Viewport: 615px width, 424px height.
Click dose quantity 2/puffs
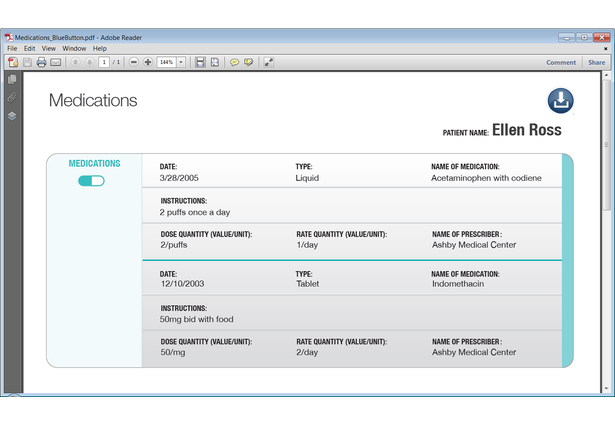pos(174,245)
